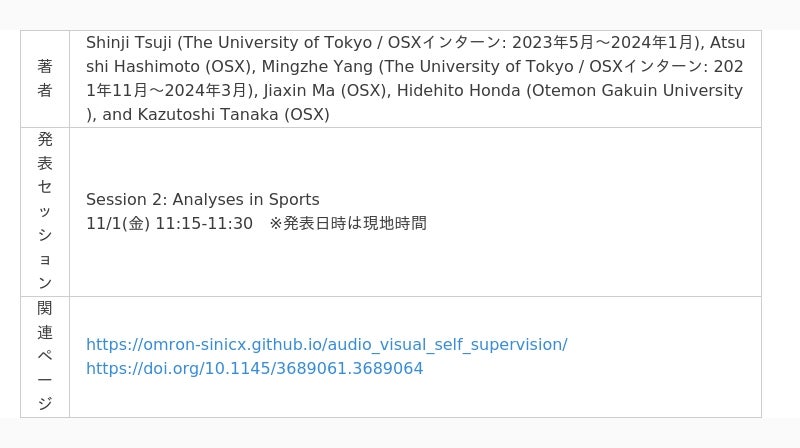Click the 11/1(金) 11:15-11:30 time text
The height and width of the screenshot is (448, 800).
(169, 224)
